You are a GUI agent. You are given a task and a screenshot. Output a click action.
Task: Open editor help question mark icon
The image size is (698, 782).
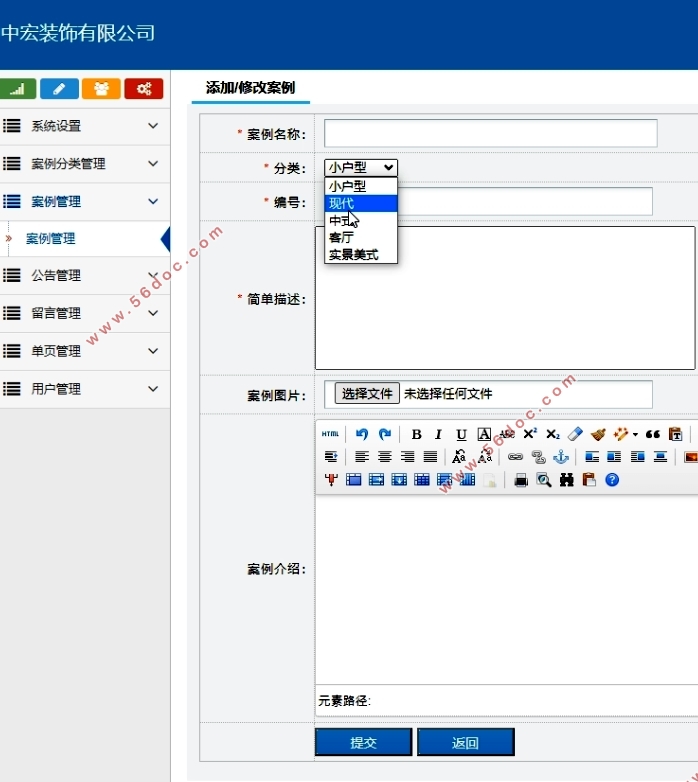click(x=612, y=480)
